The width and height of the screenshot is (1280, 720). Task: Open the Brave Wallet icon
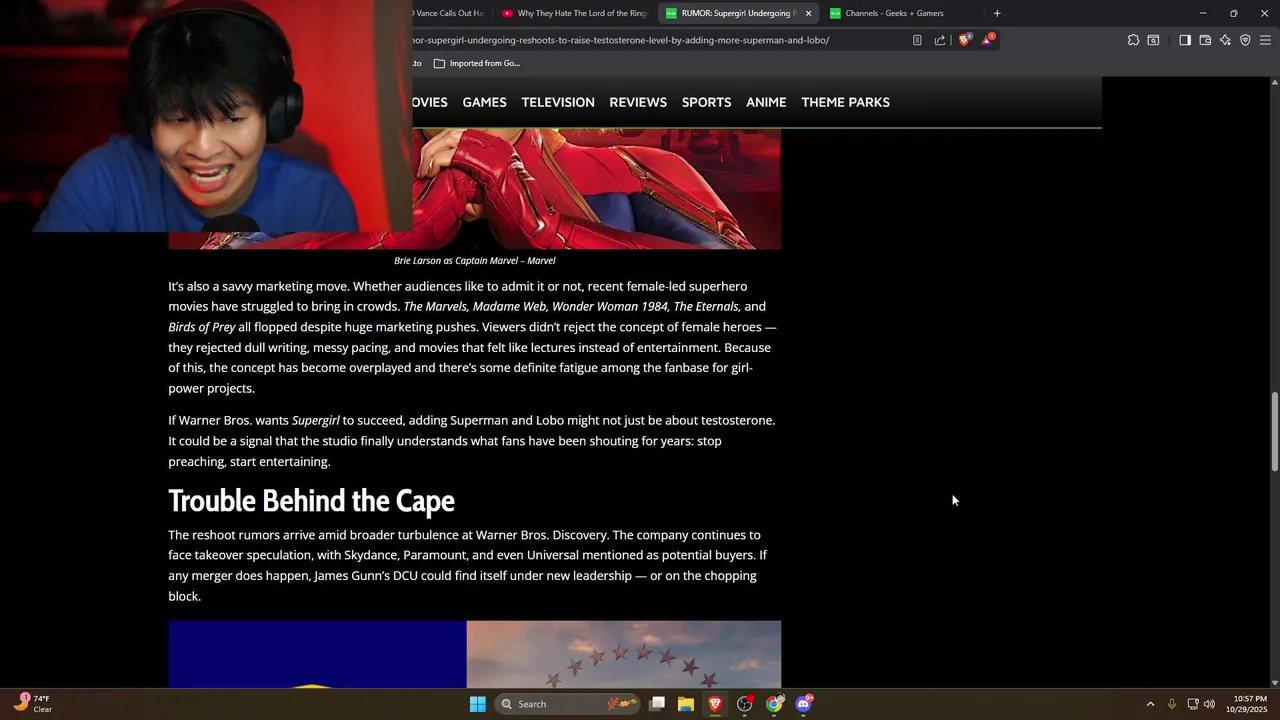click(1205, 40)
